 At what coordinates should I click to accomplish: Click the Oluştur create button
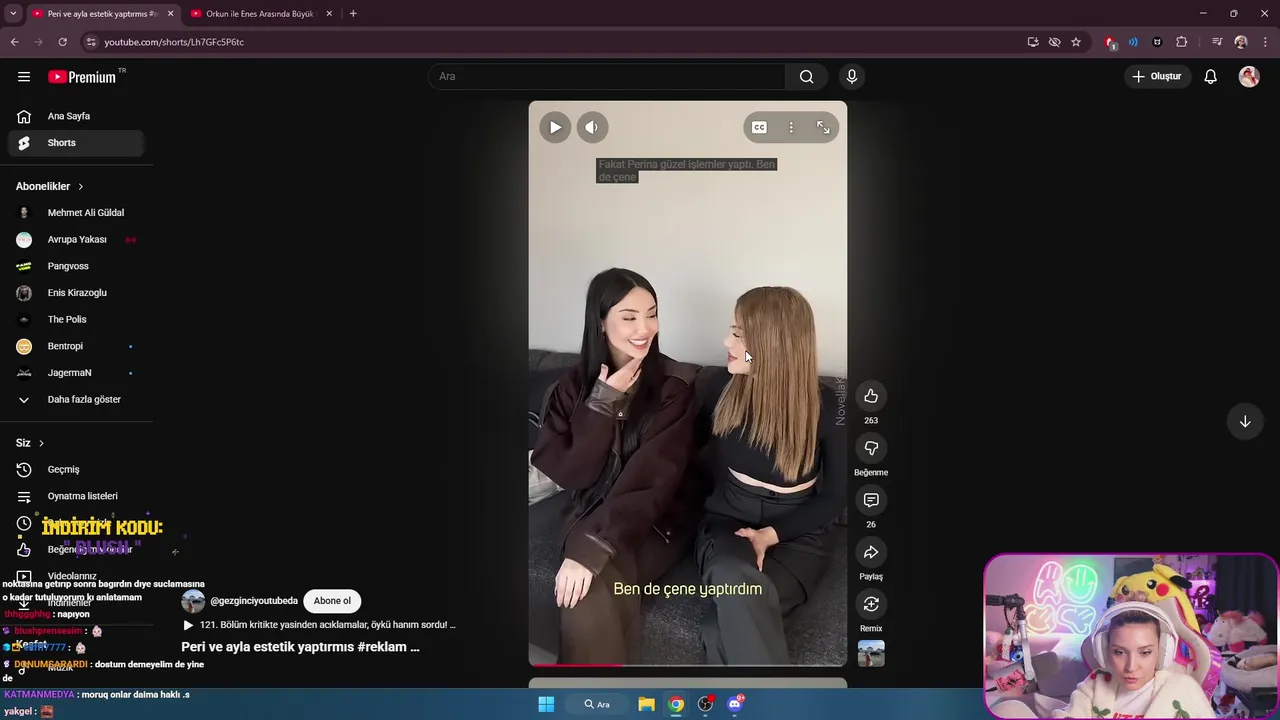pos(1157,77)
